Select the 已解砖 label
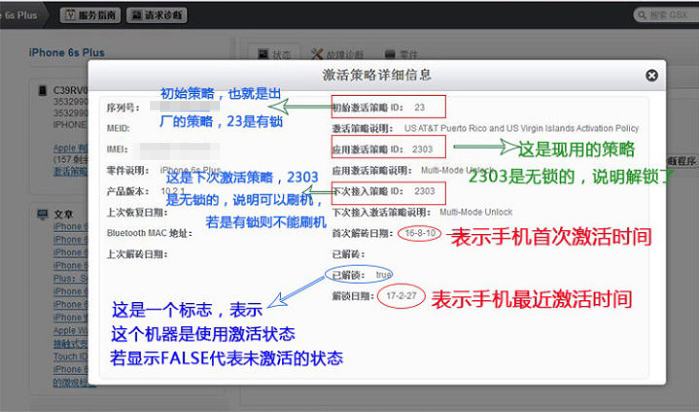Screen dimensions: 699x412 [348, 254]
